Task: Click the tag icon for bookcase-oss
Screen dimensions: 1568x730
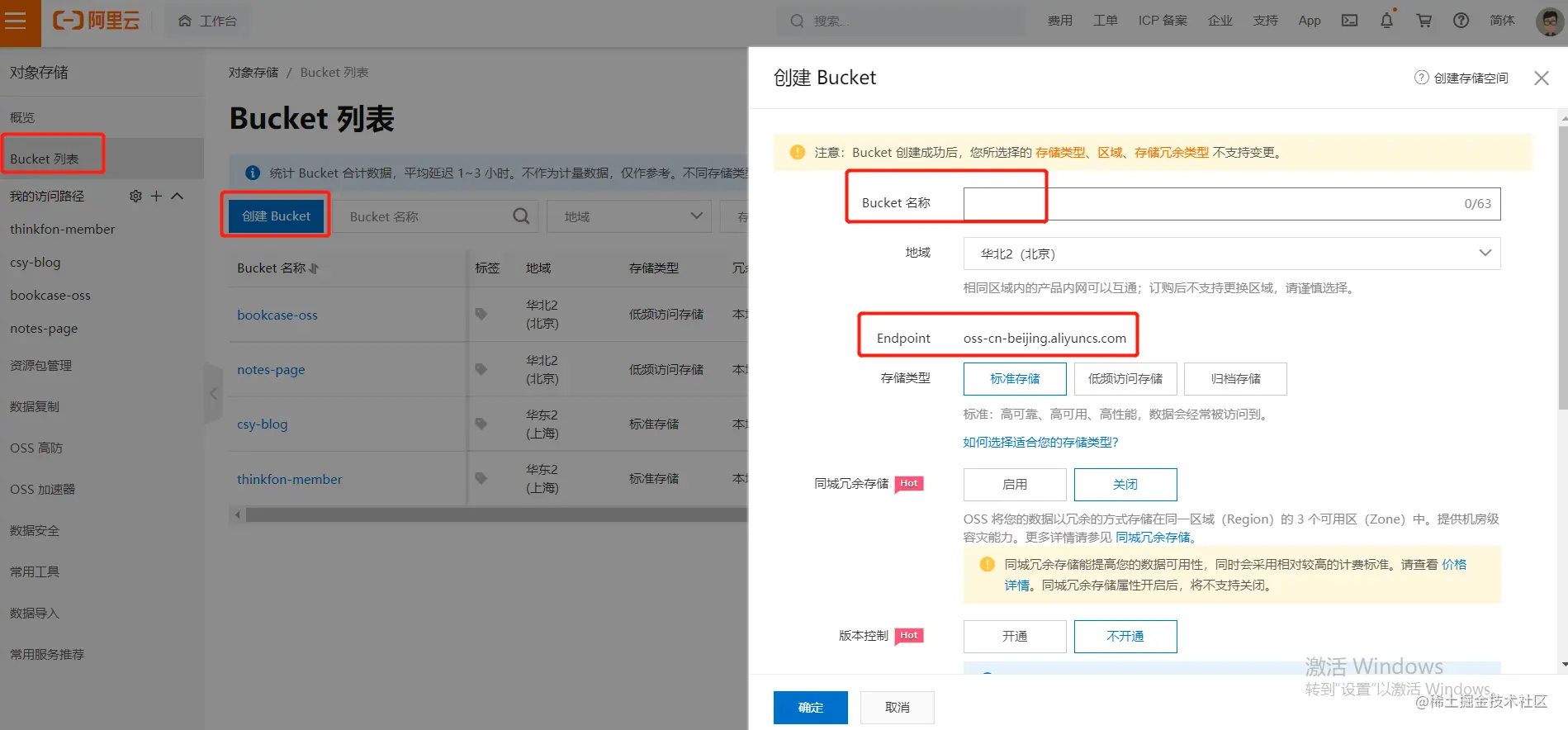Action: pos(481,314)
